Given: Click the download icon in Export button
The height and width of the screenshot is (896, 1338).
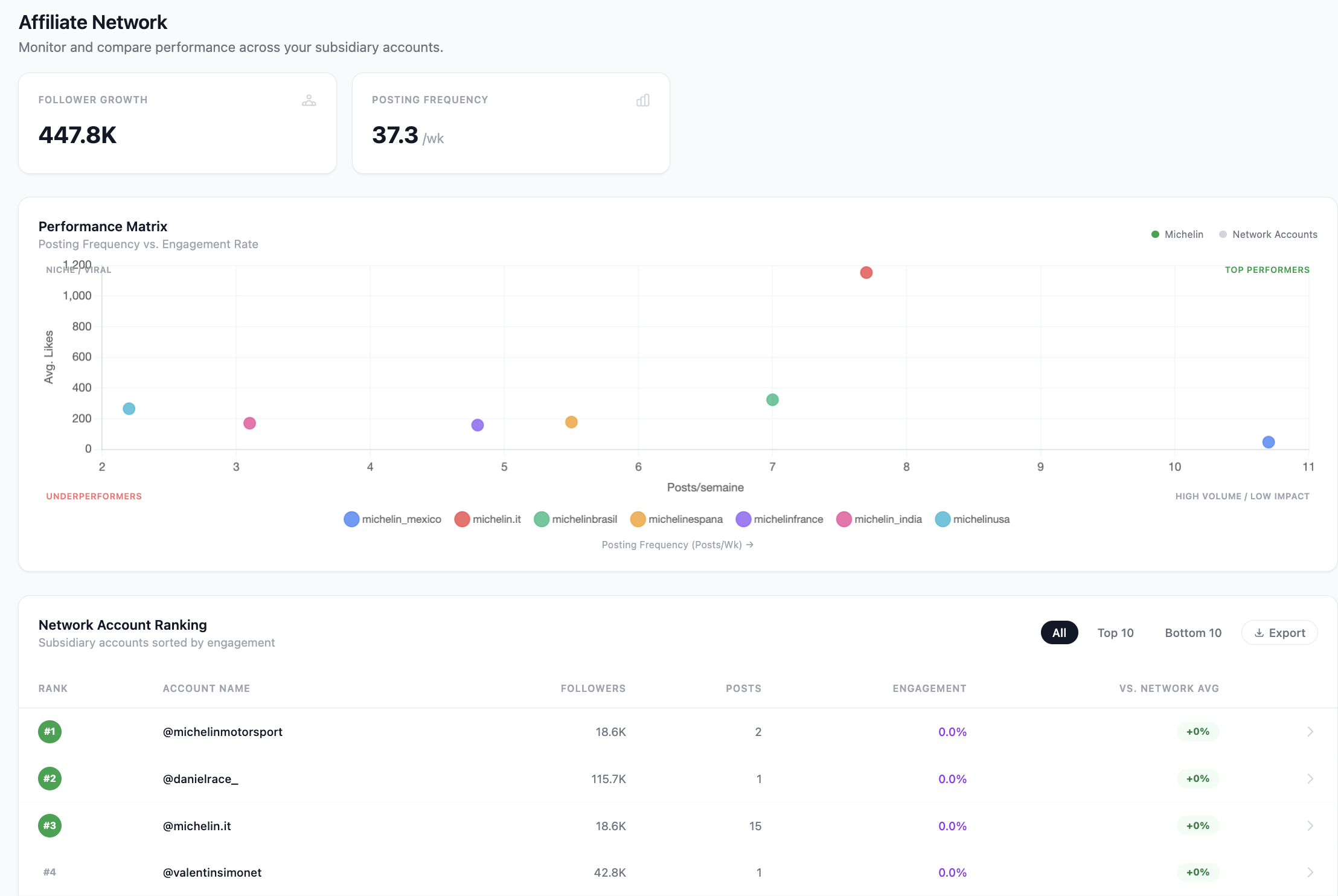Looking at the screenshot, I should pos(1259,633).
